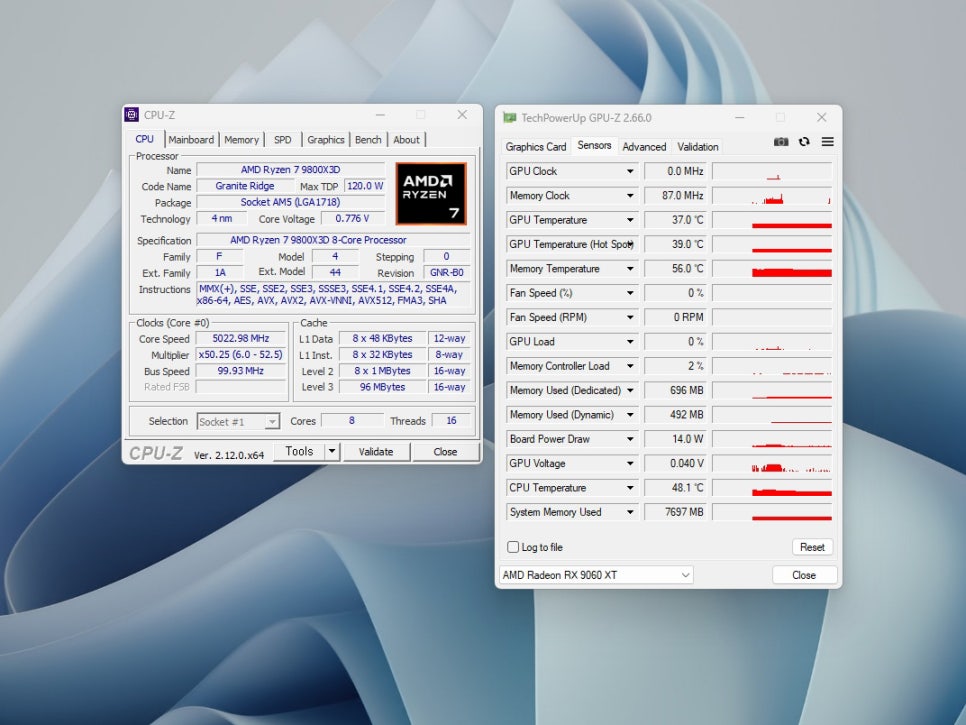The width and height of the screenshot is (966, 725).
Task: Click the Tools button in CPU-Z
Action: click(299, 452)
